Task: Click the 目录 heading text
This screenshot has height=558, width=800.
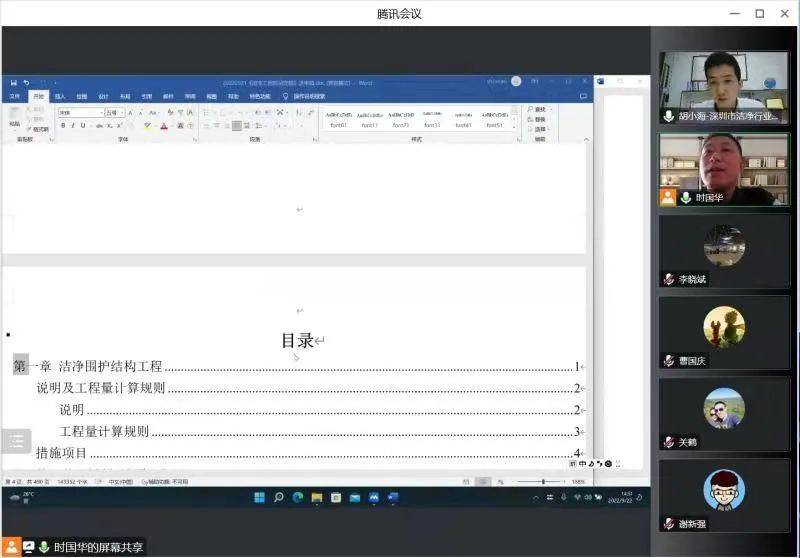Action: 297,340
